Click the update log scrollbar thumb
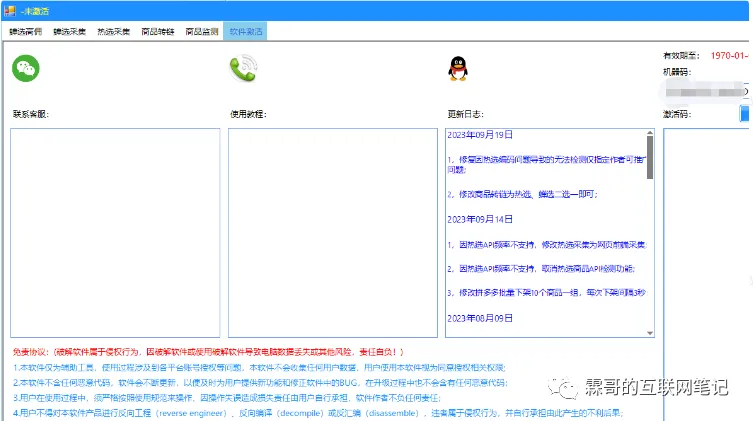 [x=650, y=158]
